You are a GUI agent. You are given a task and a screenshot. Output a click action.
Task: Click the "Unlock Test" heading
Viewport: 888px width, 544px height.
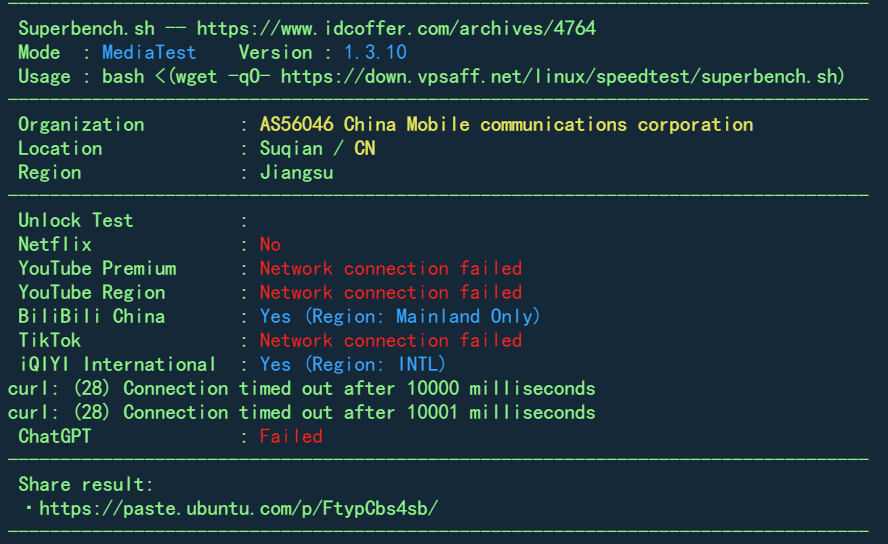point(75,220)
